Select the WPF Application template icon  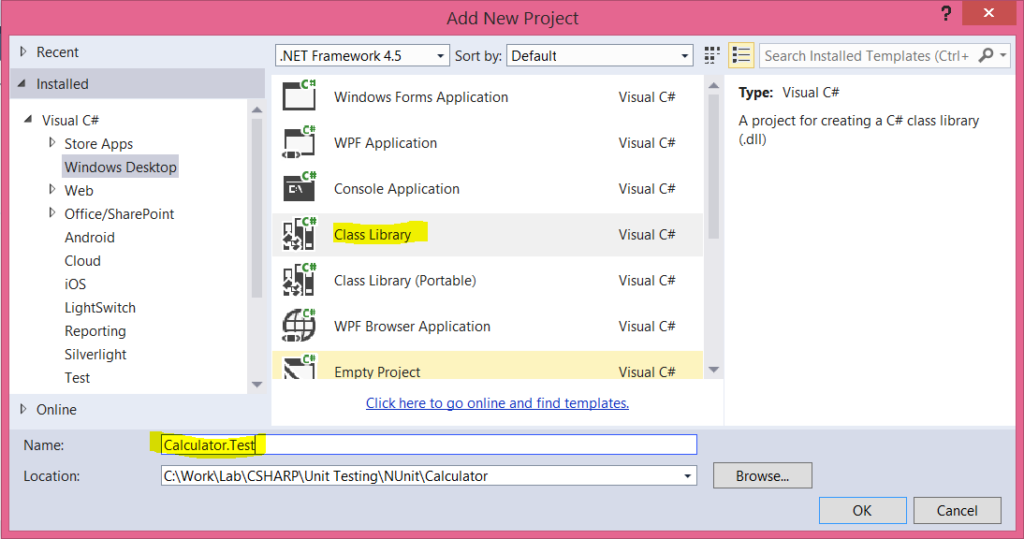pyautogui.click(x=299, y=142)
